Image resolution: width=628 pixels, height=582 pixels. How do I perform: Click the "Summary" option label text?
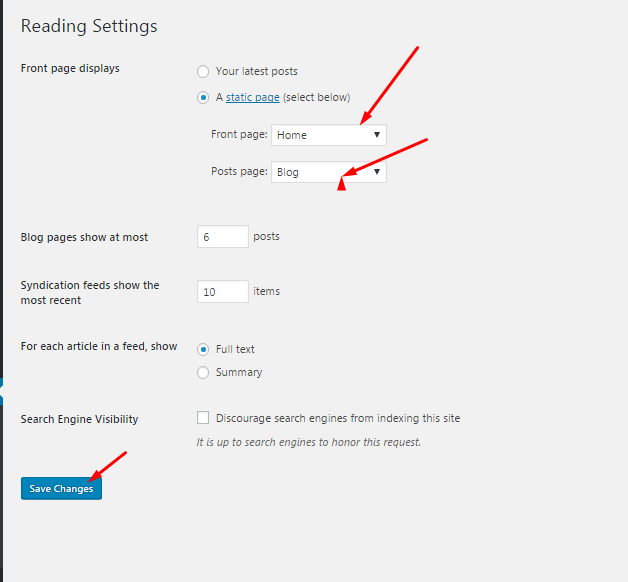pyautogui.click(x=239, y=372)
